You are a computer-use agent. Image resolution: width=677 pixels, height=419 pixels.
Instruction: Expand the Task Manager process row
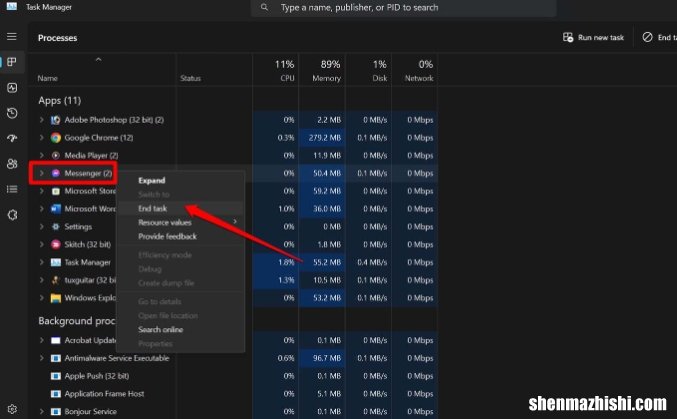(41, 262)
